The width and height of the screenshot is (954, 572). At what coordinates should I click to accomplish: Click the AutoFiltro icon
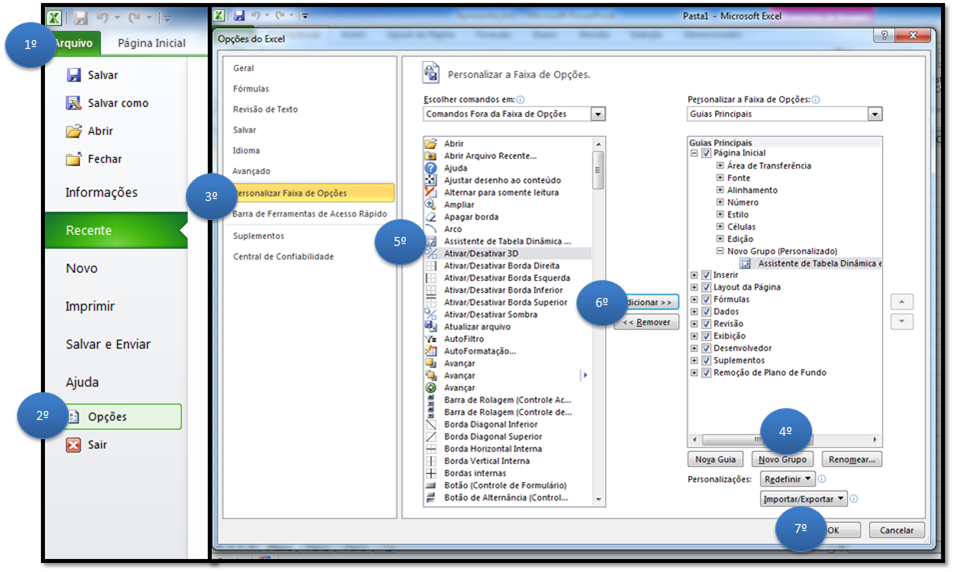431,339
